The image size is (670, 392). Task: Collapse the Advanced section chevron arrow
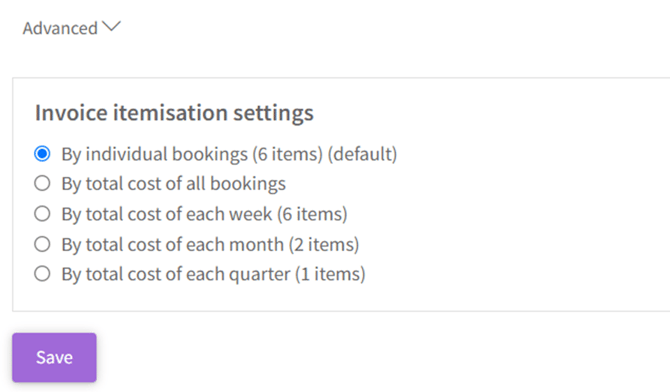[x=112, y=27]
